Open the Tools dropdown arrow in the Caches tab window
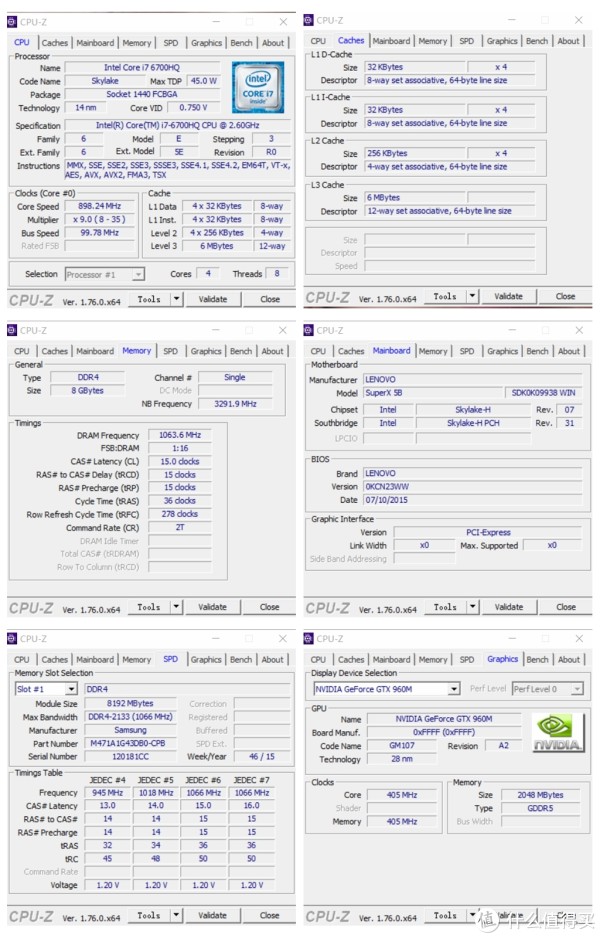Screen dimensions: 600x938 pyautogui.click(x=473, y=296)
